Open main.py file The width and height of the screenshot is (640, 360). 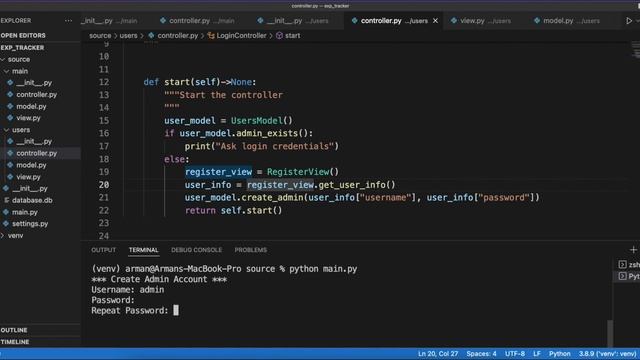pos(24,212)
